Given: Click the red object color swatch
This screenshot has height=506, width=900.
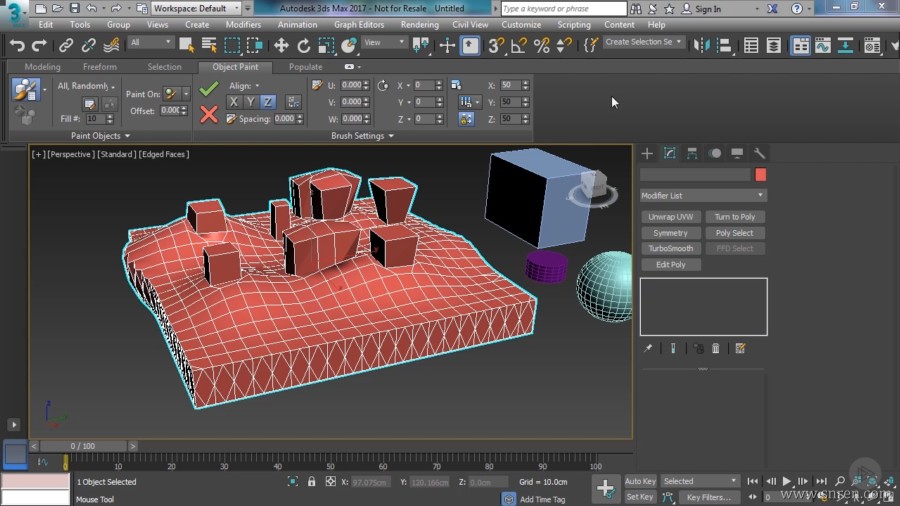Looking at the screenshot, I should coord(761,175).
